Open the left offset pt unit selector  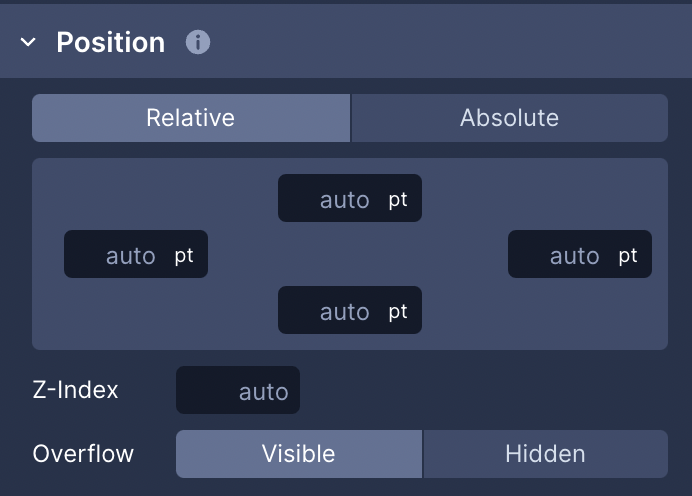184,256
